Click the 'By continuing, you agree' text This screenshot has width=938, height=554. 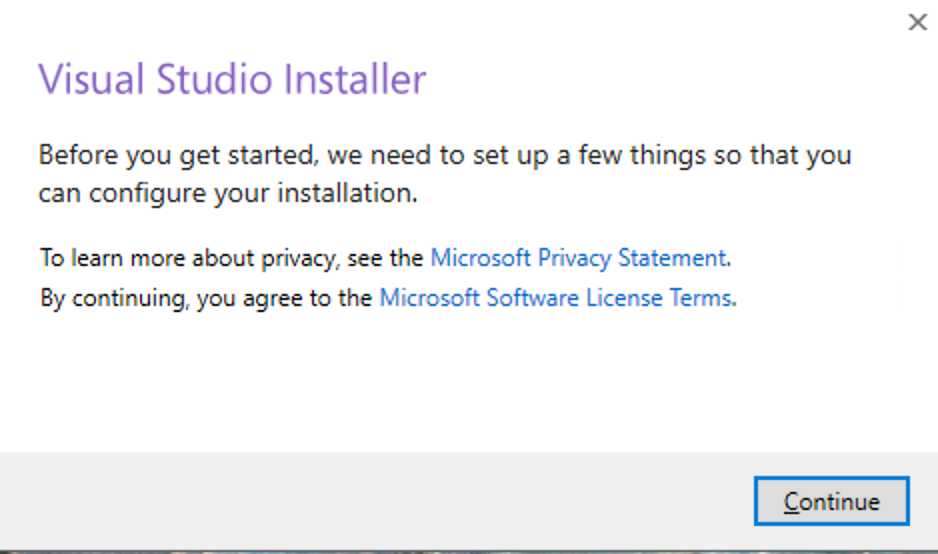pos(206,297)
